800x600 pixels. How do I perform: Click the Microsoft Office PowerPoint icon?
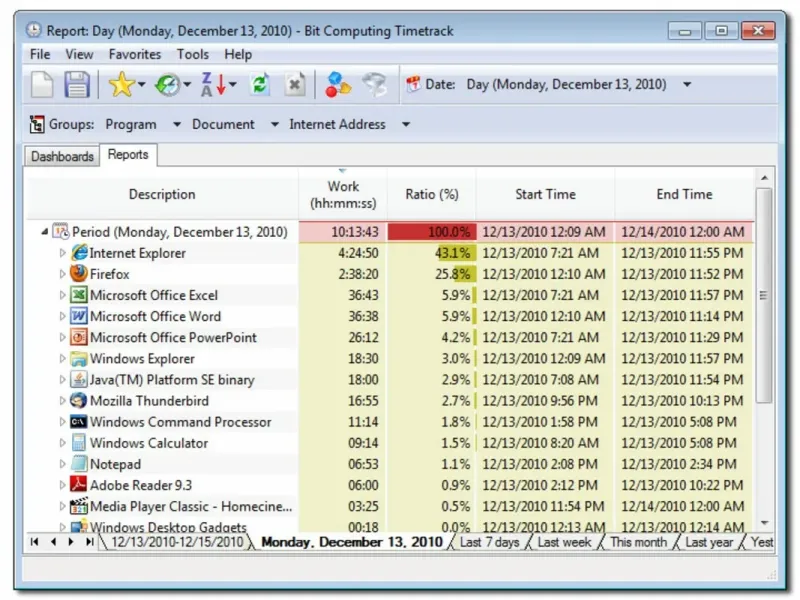79,337
